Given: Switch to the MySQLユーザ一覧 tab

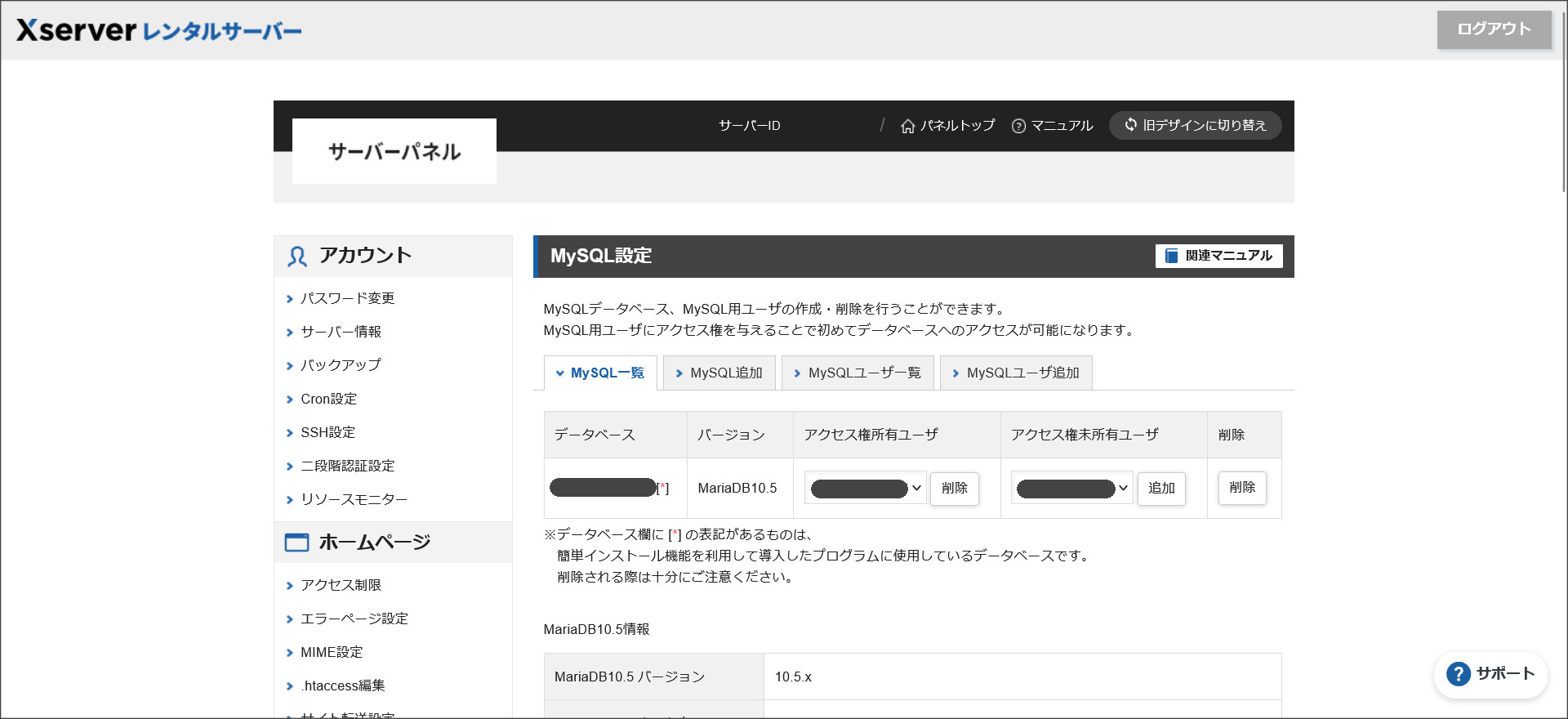Looking at the screenshot, I should pos(857,373).
